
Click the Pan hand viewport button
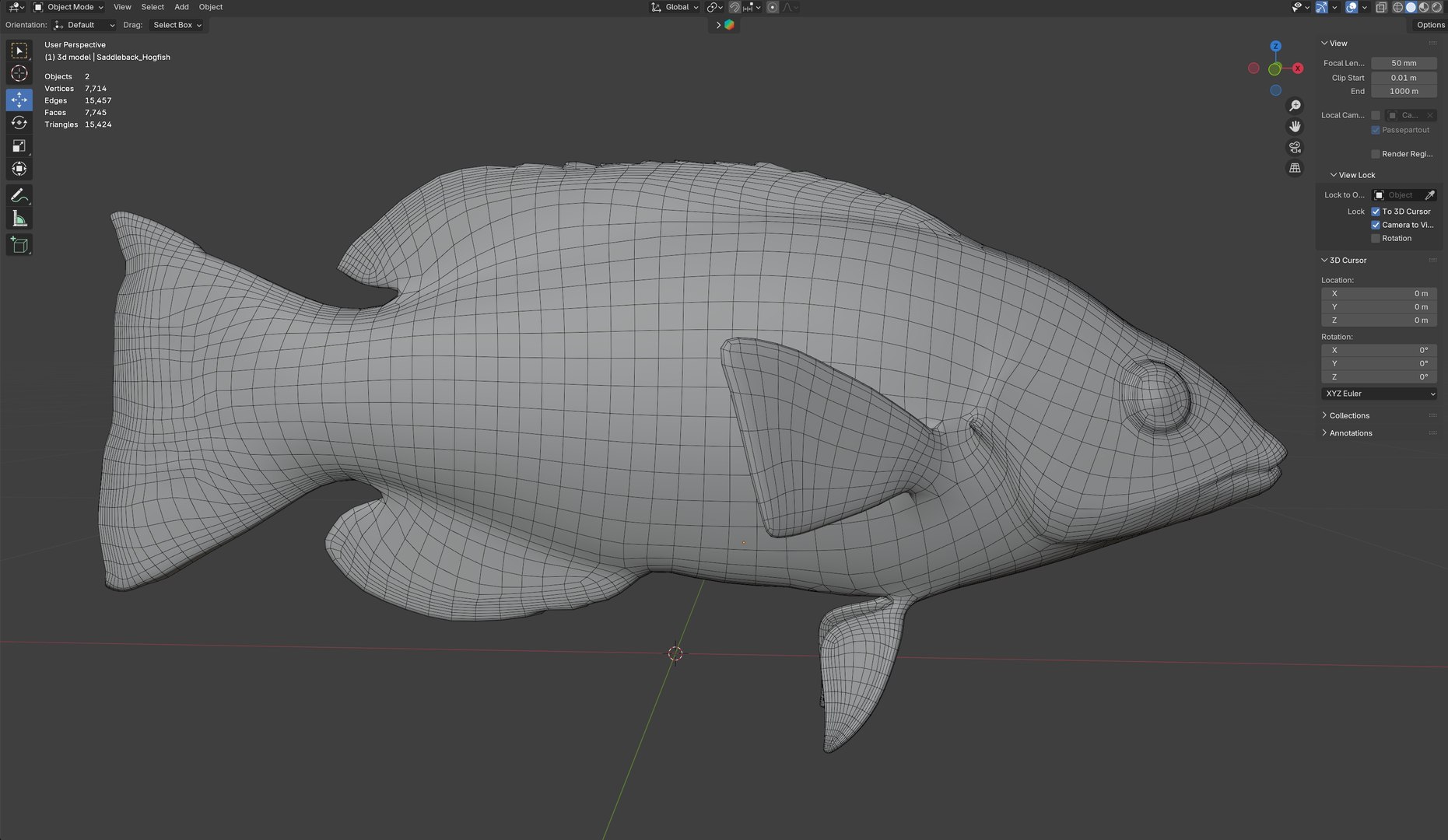coord(1295,126)
